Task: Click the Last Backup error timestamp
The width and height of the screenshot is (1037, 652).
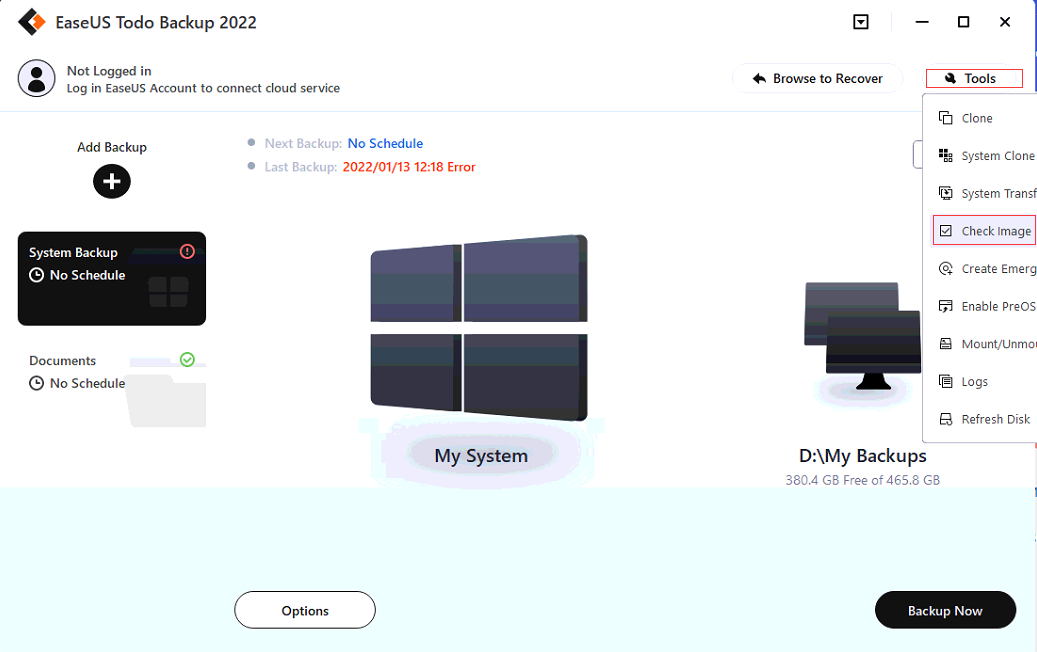Action: tap(409, 167)
